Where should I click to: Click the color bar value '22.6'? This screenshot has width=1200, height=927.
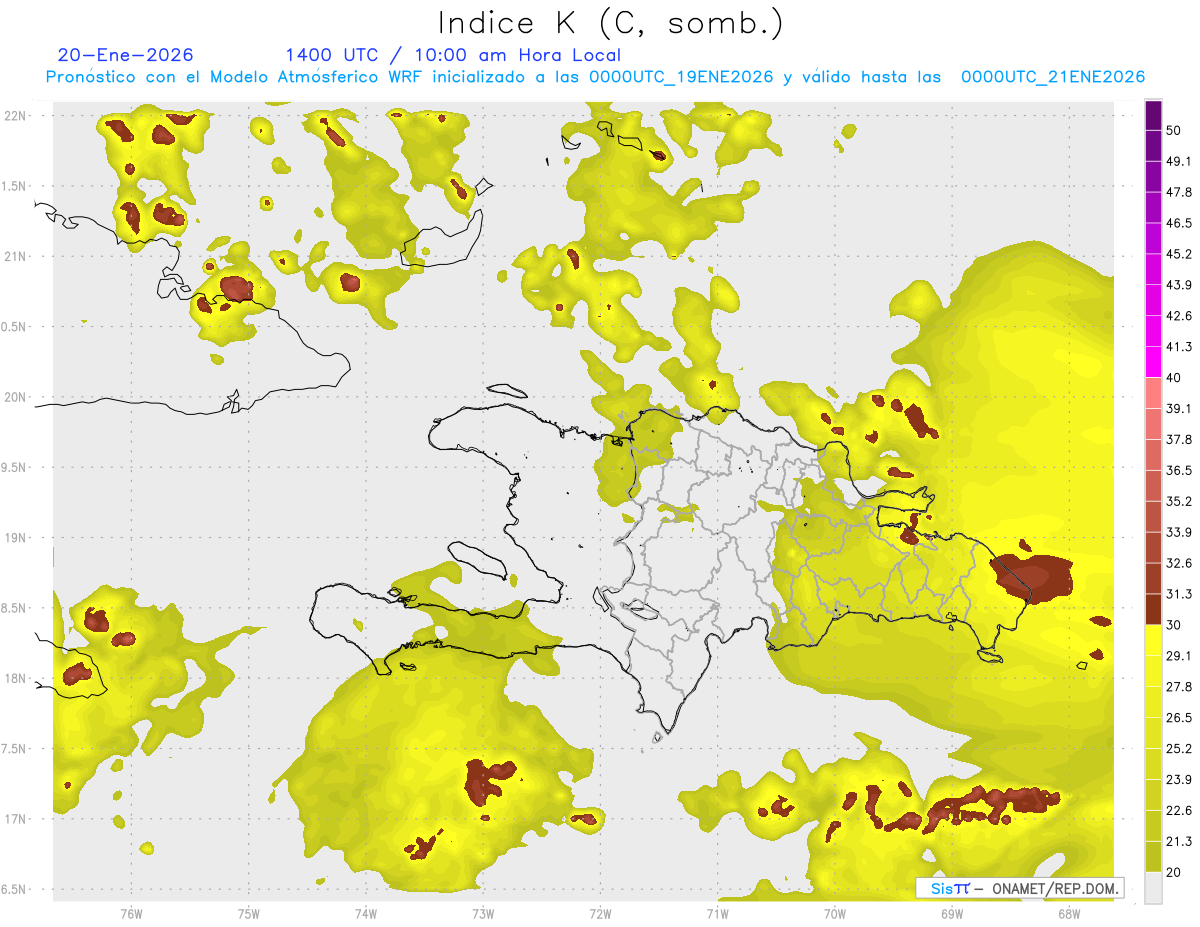tap(1179, 811)
